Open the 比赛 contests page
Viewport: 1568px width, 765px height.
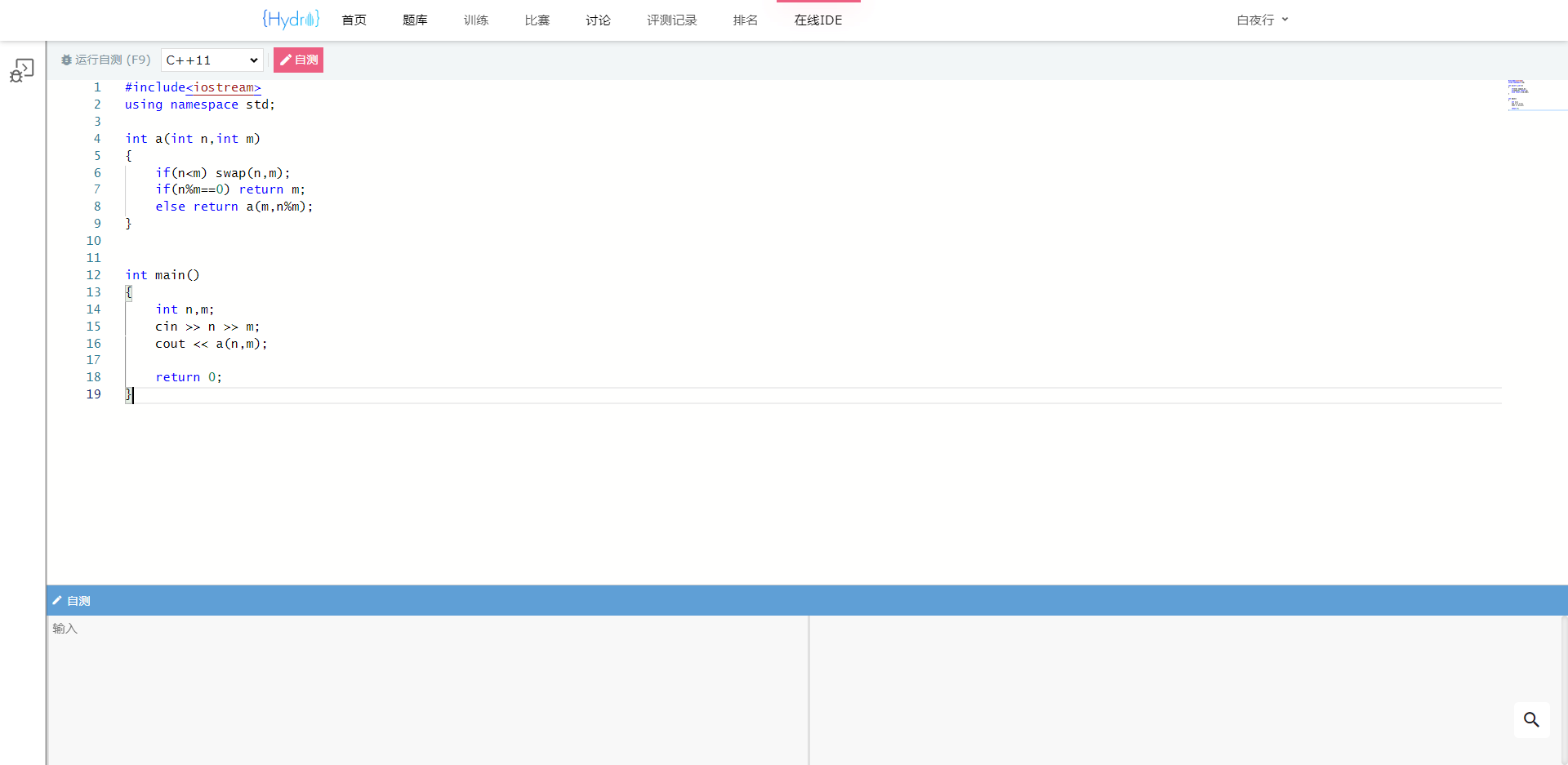pos(537,20)
